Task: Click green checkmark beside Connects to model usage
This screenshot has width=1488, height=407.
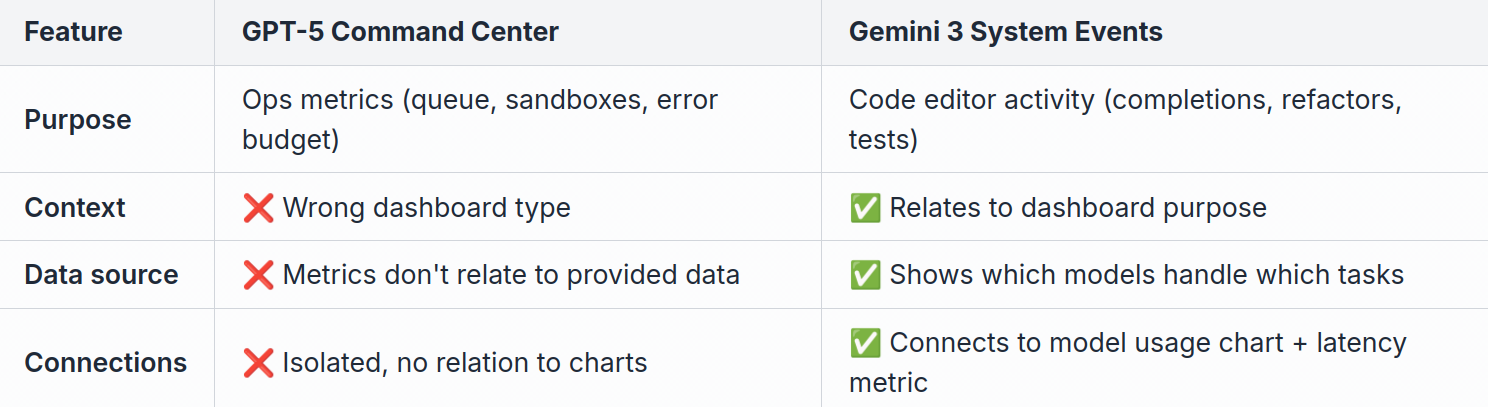Action: (865, 343)
